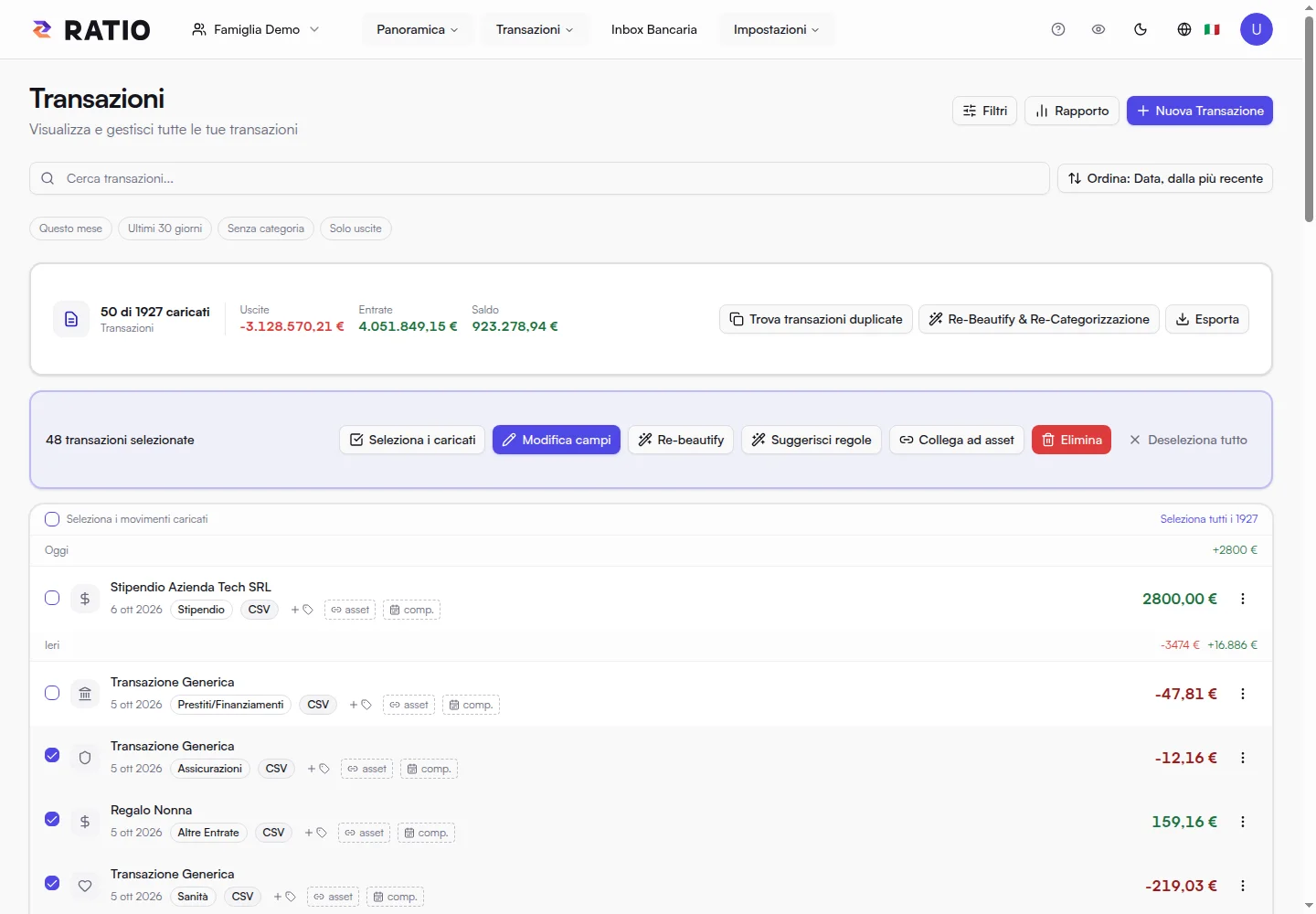This screenshot has height=914, width=1316.
Task: Open three-dot menu for -47,81 € transaction
Action: pyautogui.click(x=1243, y=694)
